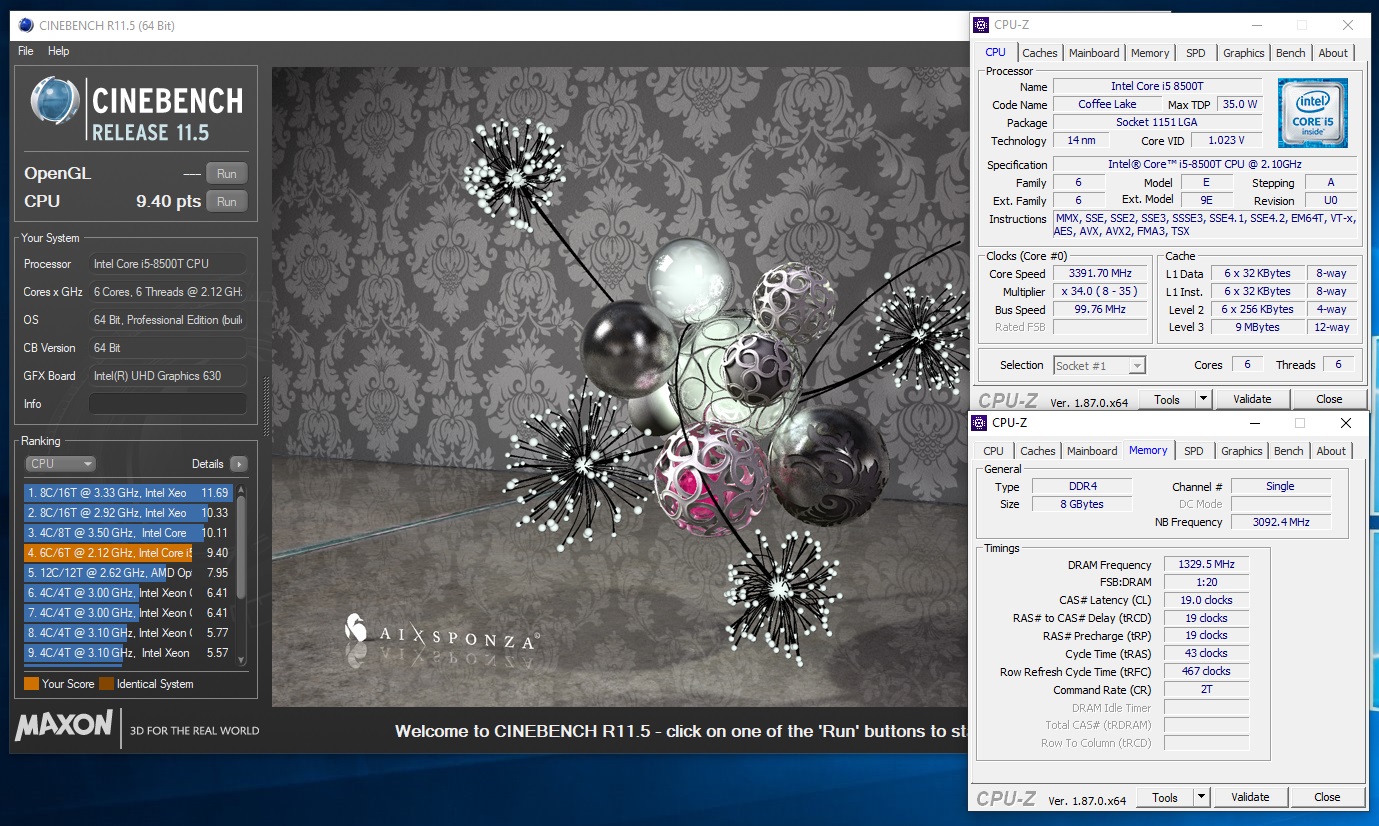The image size is (1379, 826).
Task: Click Tools button in upper CPU-Z window
Action: [1167, 399]
